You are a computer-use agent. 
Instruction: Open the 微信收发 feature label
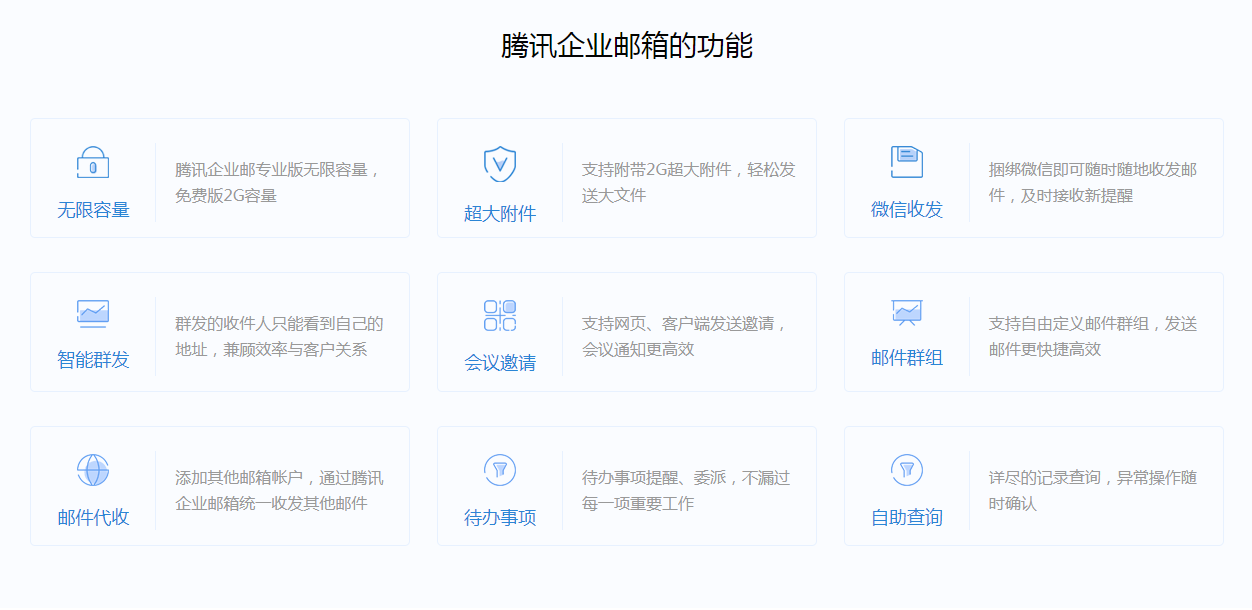point(907,210)
